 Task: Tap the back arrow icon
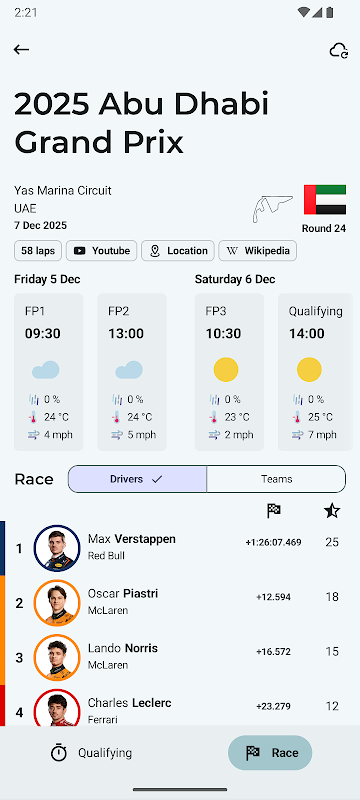point(21,49)
